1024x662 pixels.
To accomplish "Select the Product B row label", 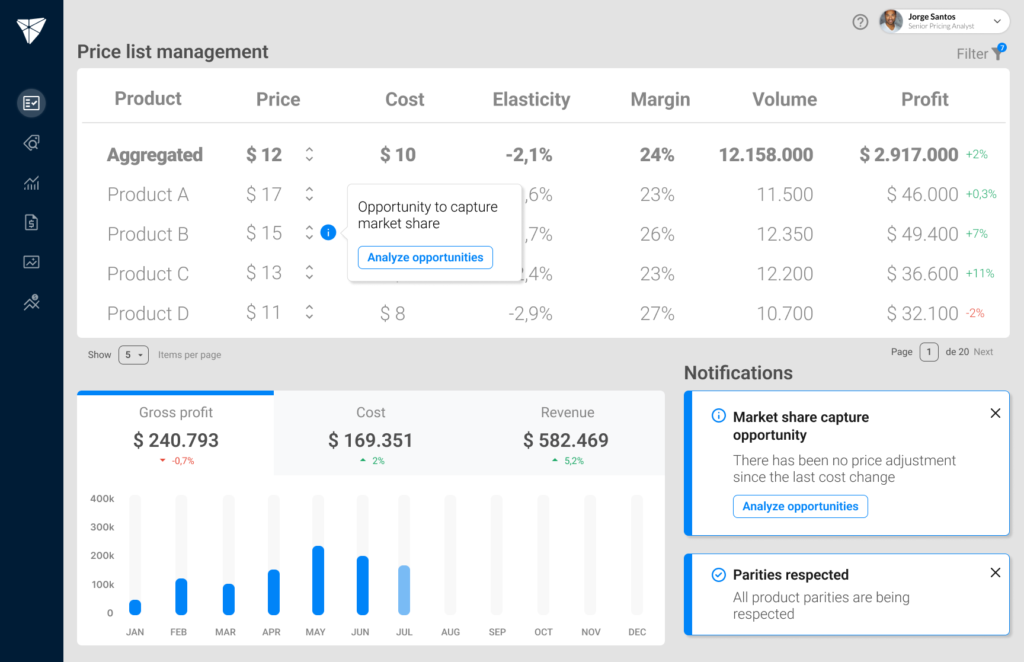I will (x=148, y=234).
